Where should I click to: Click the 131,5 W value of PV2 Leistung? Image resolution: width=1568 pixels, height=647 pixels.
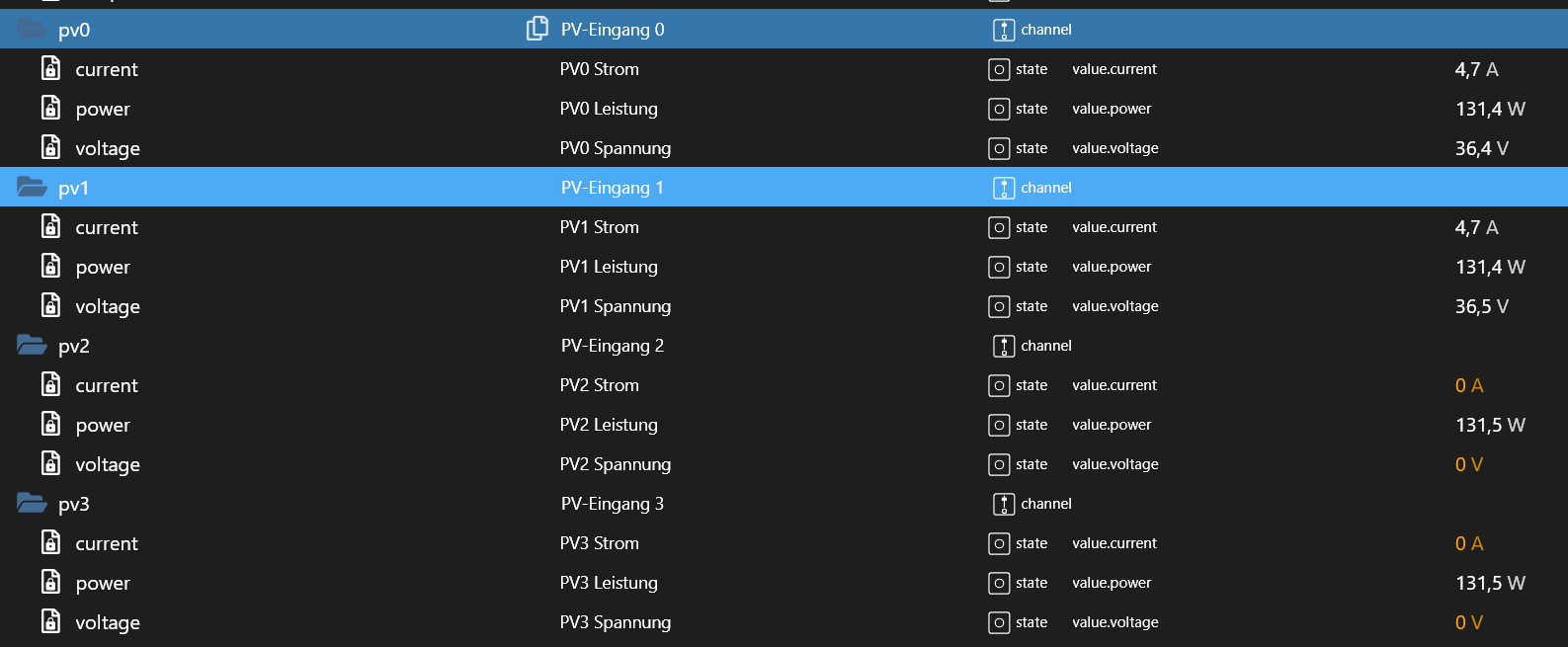1491,426
